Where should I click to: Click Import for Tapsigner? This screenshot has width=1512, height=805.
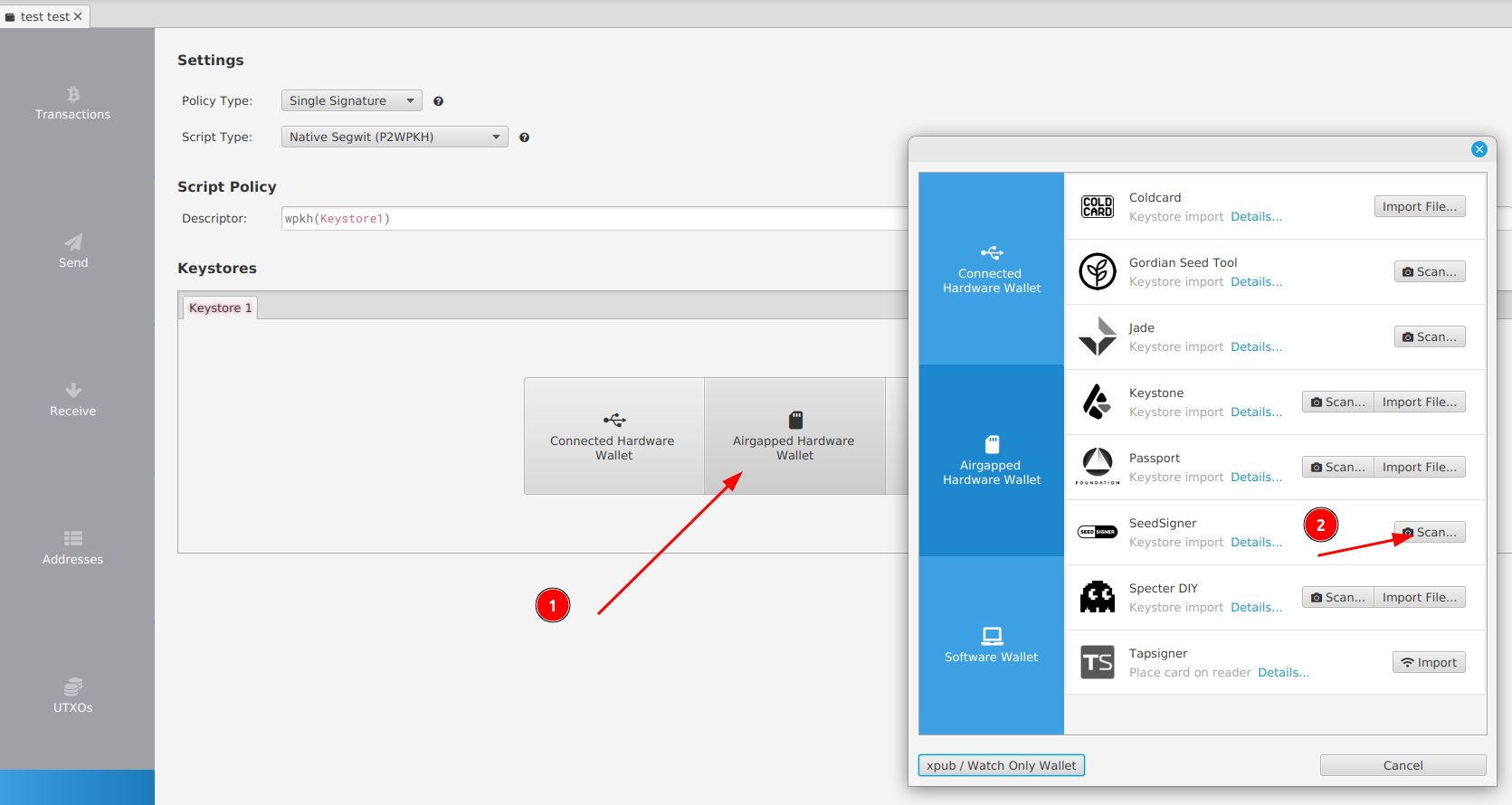1429,662
